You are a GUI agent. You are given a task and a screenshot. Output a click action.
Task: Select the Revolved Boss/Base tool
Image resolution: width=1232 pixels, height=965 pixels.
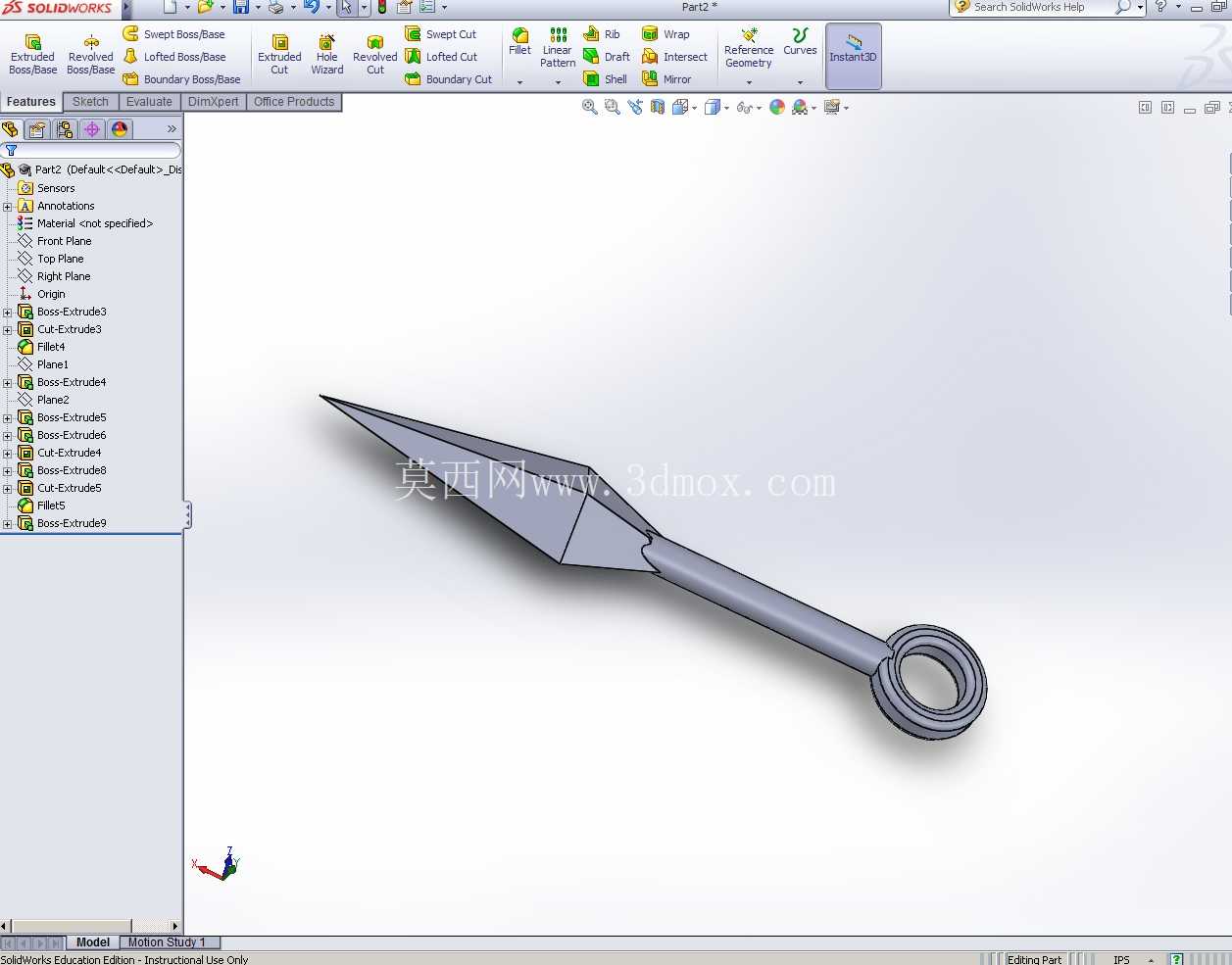(x=91, y=55)
